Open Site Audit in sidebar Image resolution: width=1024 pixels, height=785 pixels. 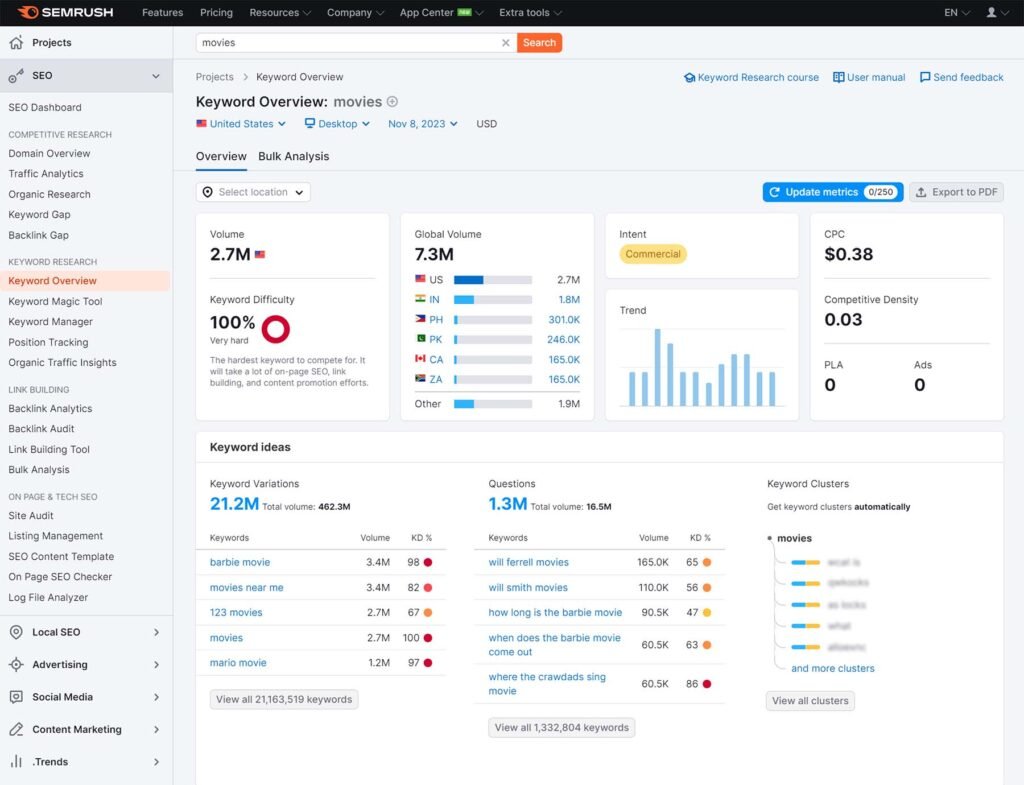(31, 515)
